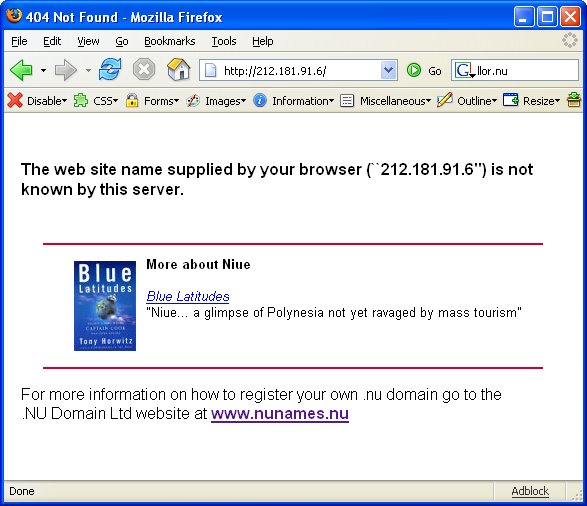
Task: Go to the Home page icon
Action: coord(179,70)
